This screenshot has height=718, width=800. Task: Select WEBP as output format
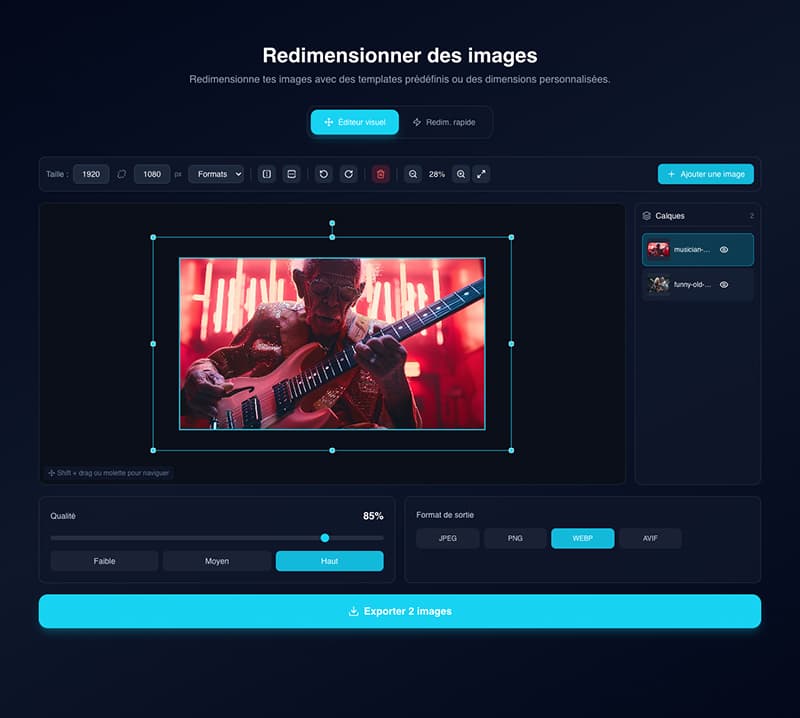click(582, 538)
